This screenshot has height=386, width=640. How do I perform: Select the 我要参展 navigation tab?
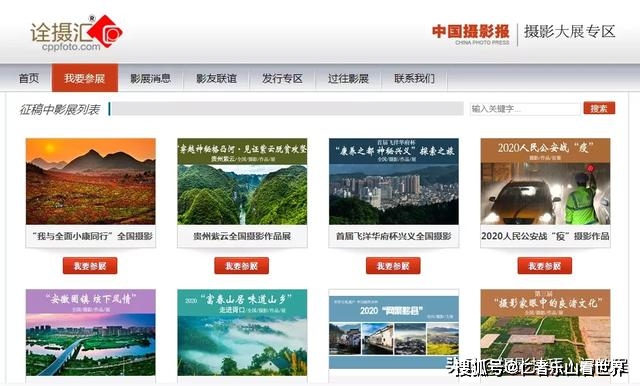click(84, 78)
